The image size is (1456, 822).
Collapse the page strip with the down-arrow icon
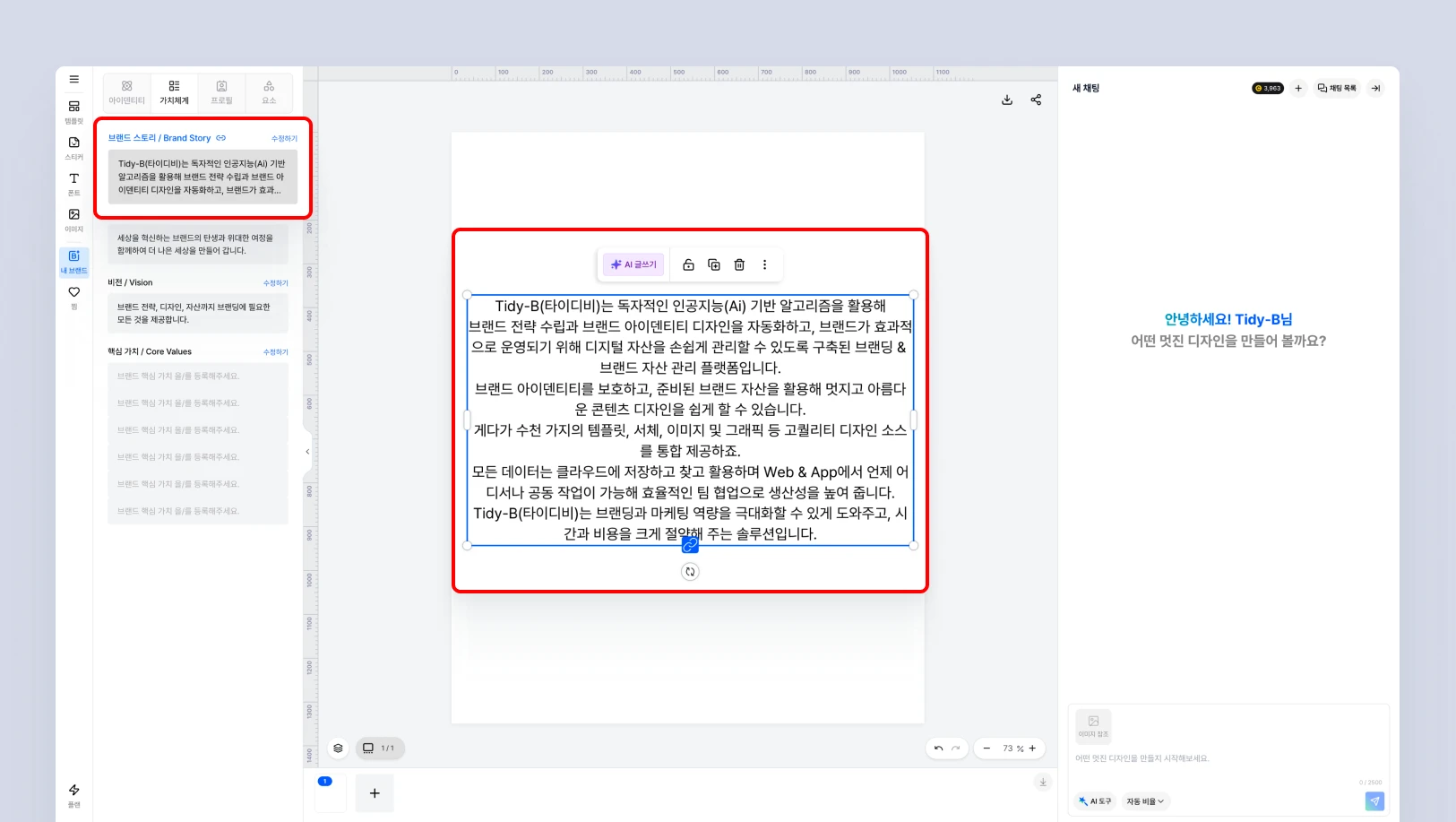pyautogui.click(x=1043, y=783)
